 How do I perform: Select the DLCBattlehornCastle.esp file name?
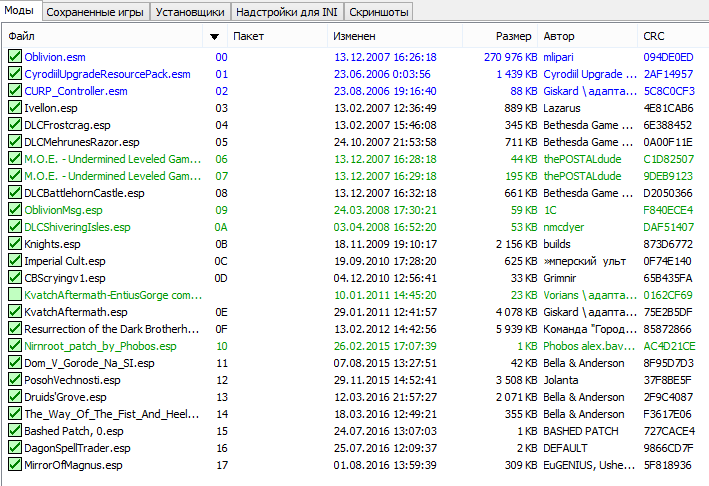pyautogui.click(x=84, y=193)
